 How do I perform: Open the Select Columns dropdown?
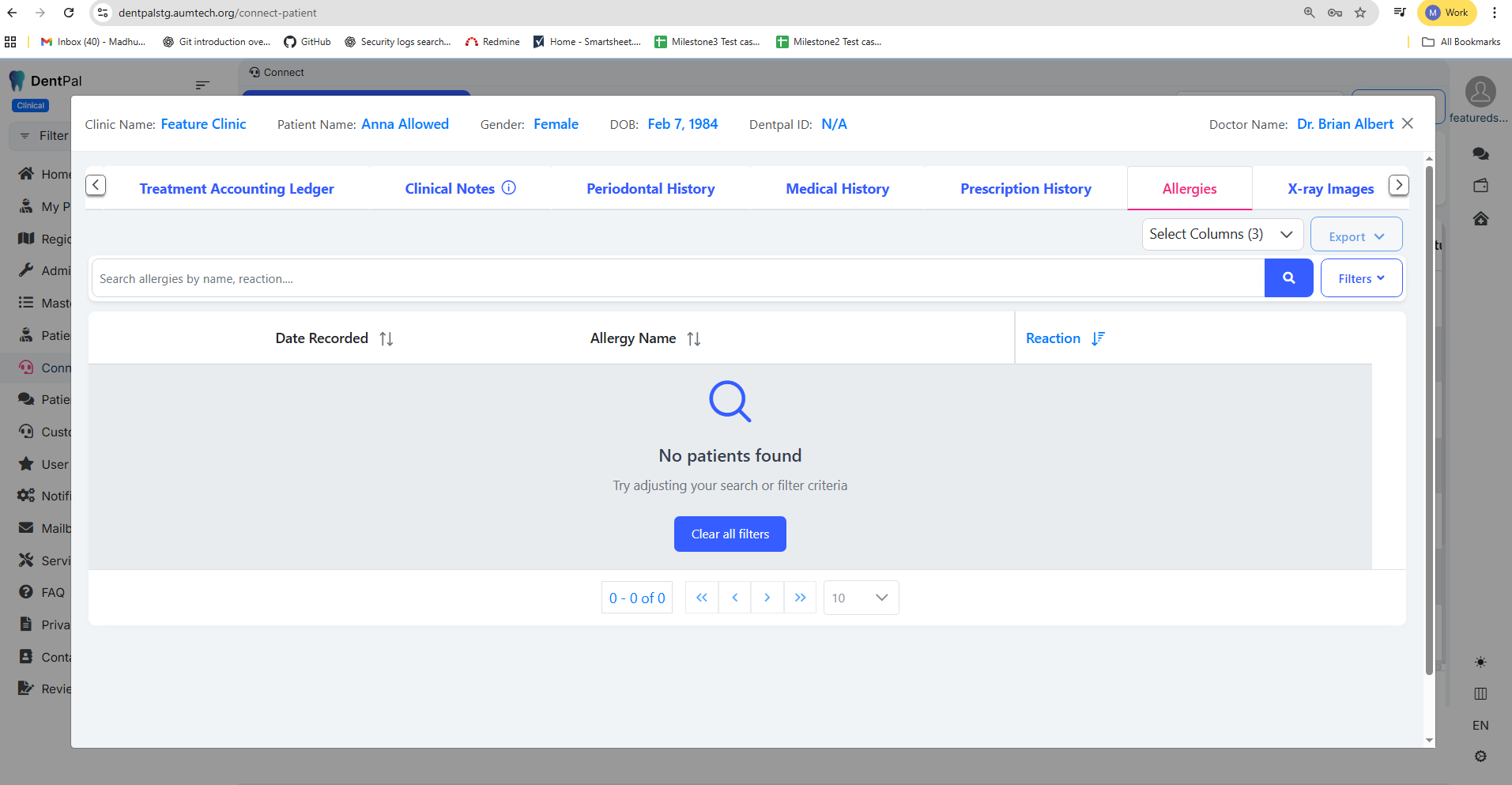(x=1221, y=234)
